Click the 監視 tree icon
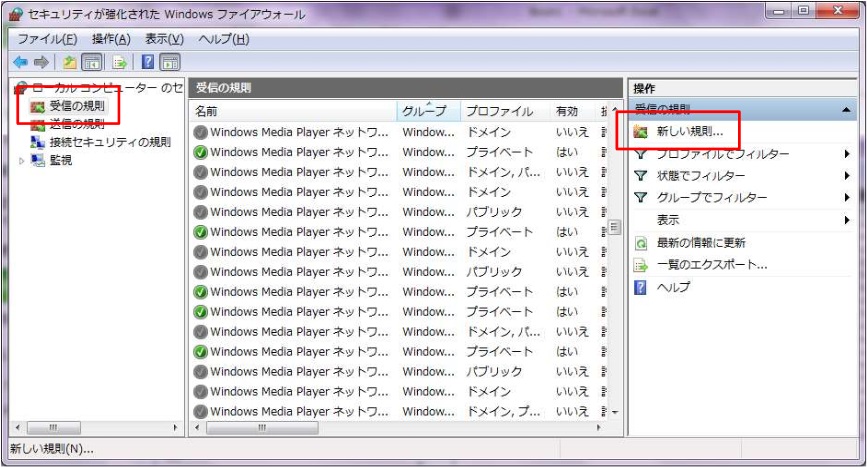Viewport: 867px width, 467px height. point(38,160)
